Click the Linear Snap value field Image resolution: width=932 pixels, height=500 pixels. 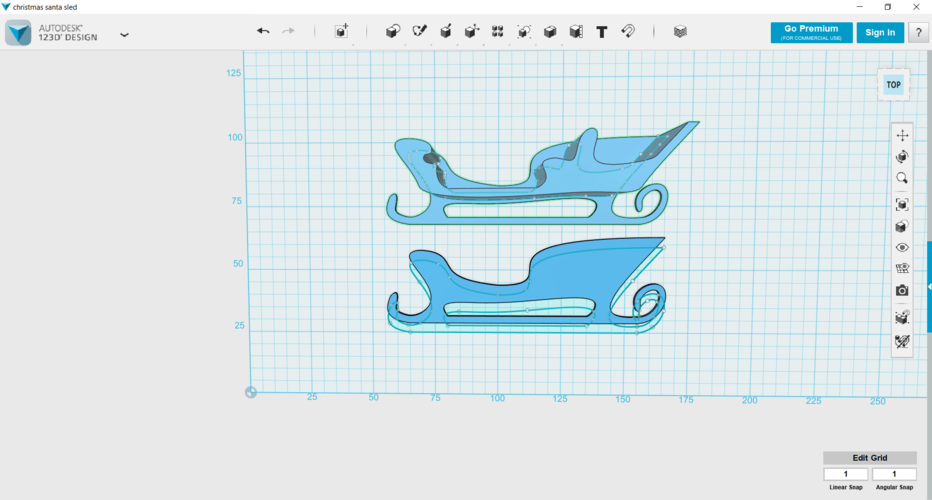coord(846,474)
